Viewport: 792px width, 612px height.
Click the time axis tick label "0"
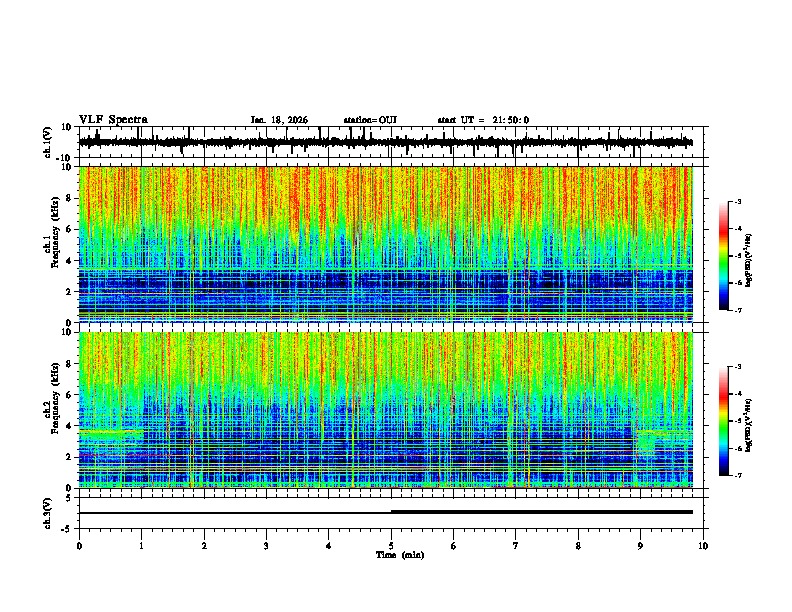[x=79, y=546]
